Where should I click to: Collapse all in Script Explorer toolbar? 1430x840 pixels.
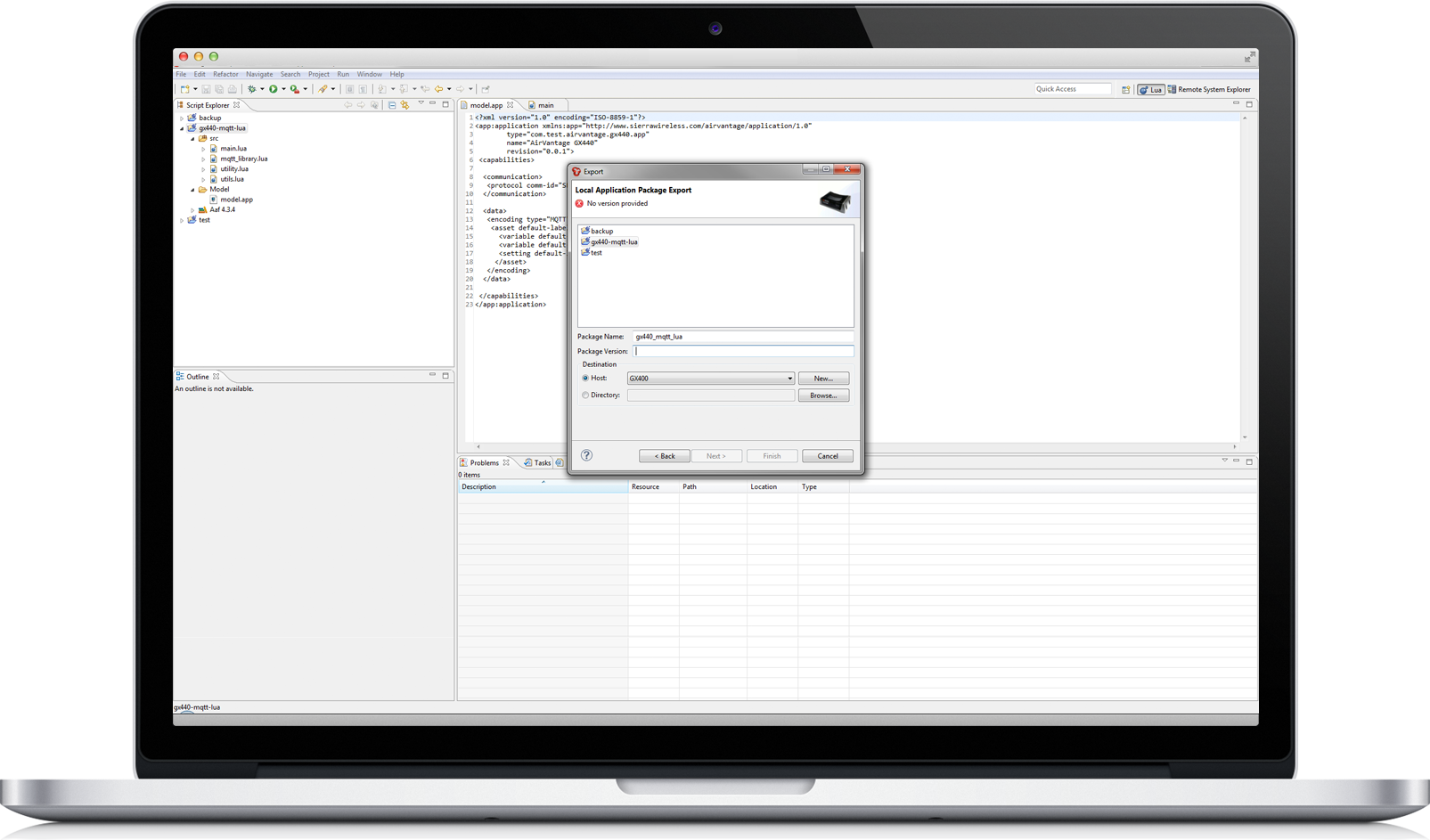coord(392,105)
